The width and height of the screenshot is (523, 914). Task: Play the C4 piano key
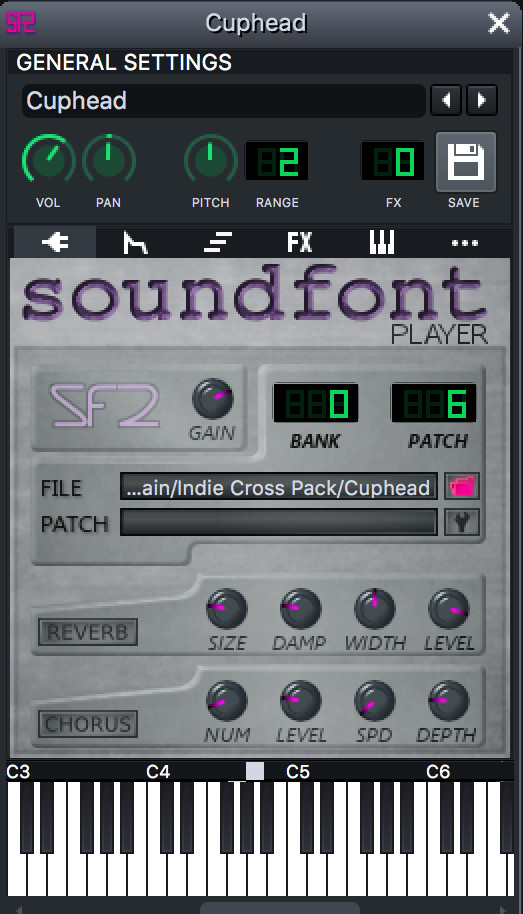coord(156,874)
